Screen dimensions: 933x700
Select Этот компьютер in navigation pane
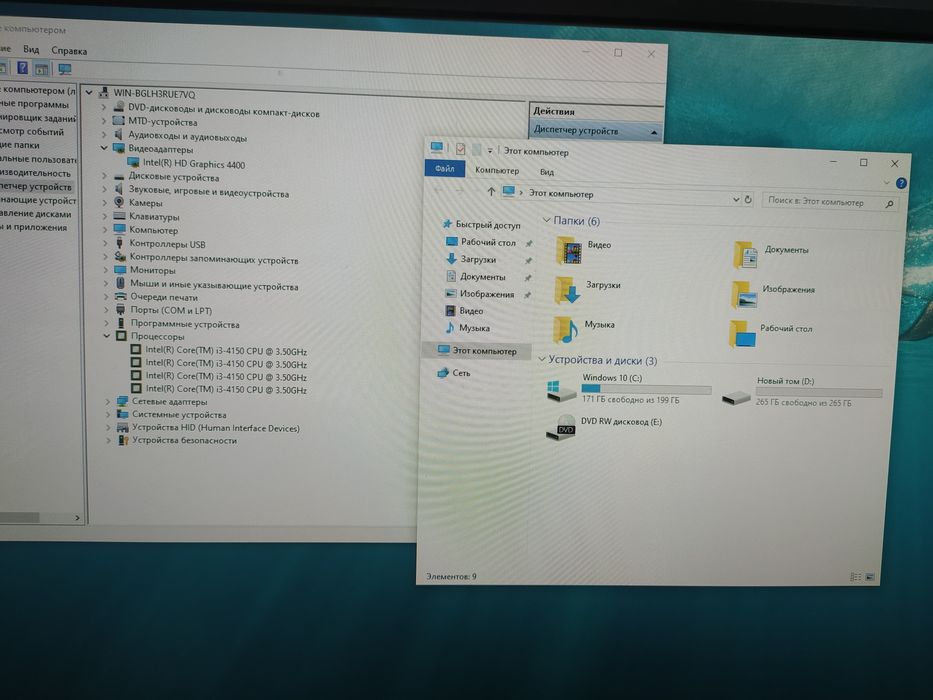(x=478, y=351)
